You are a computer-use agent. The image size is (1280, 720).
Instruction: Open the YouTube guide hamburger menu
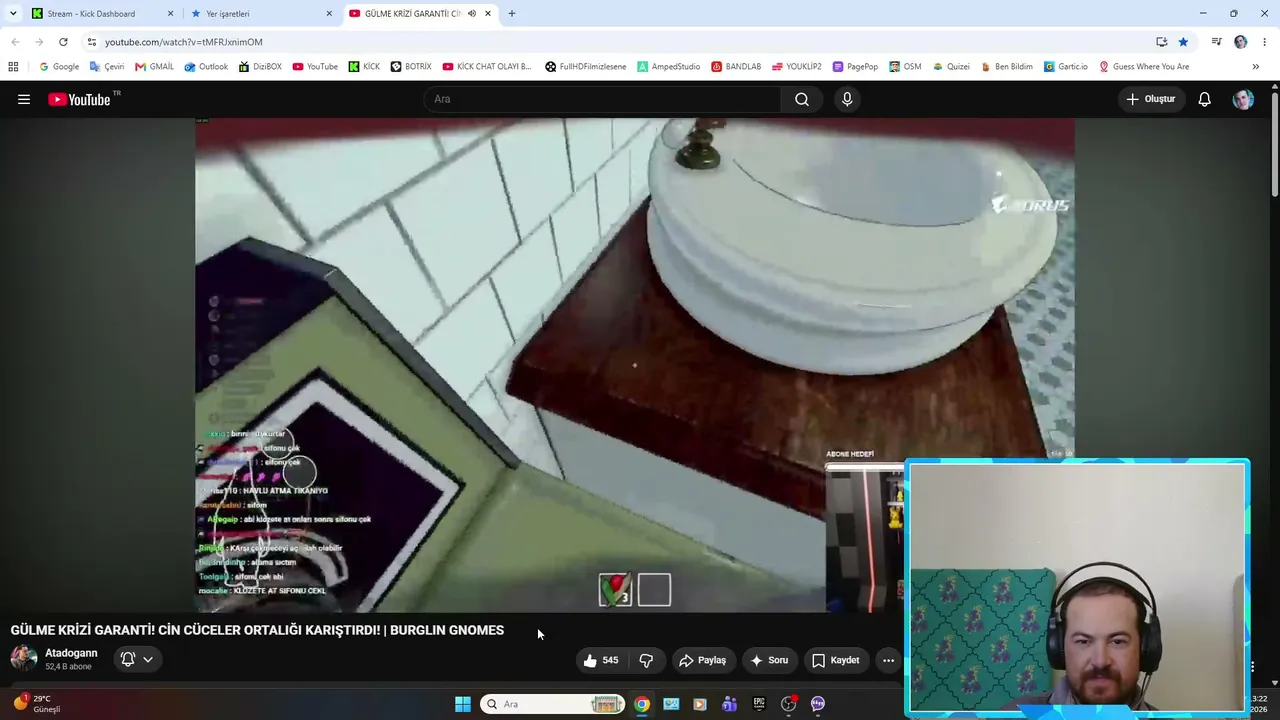(24, 99)
